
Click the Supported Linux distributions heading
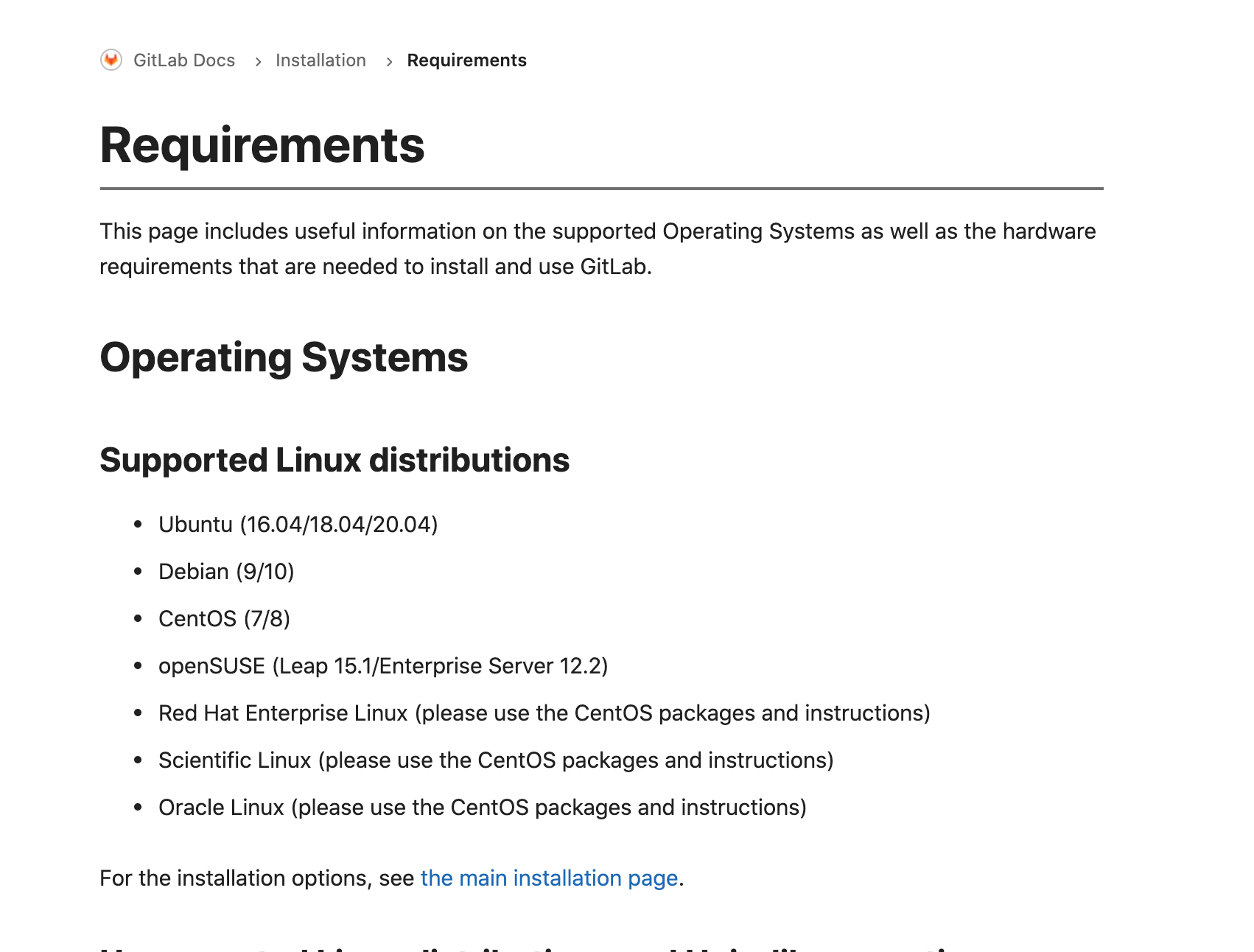point(334,461)
